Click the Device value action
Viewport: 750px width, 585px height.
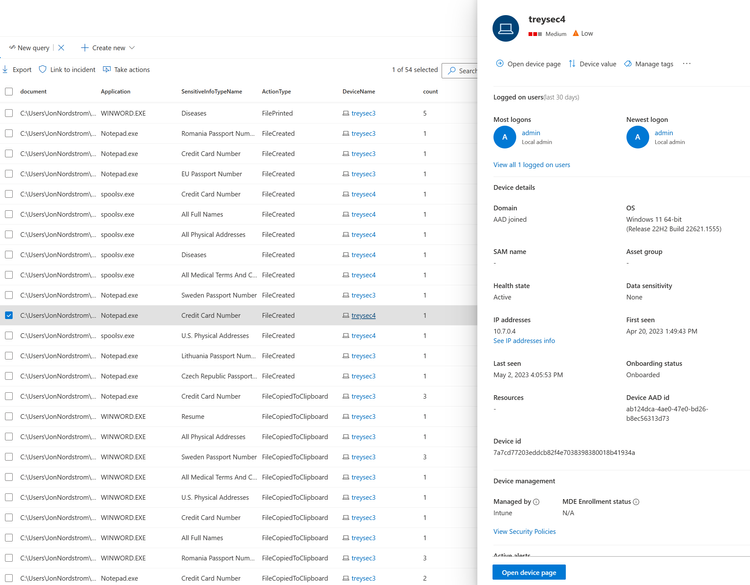592,64
